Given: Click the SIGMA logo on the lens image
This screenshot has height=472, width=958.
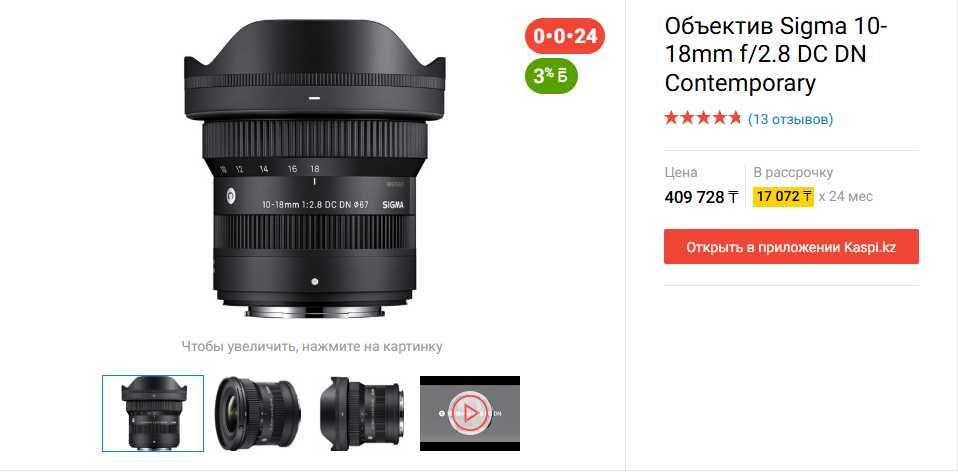Looking at the screenshot, I should 393,205.
